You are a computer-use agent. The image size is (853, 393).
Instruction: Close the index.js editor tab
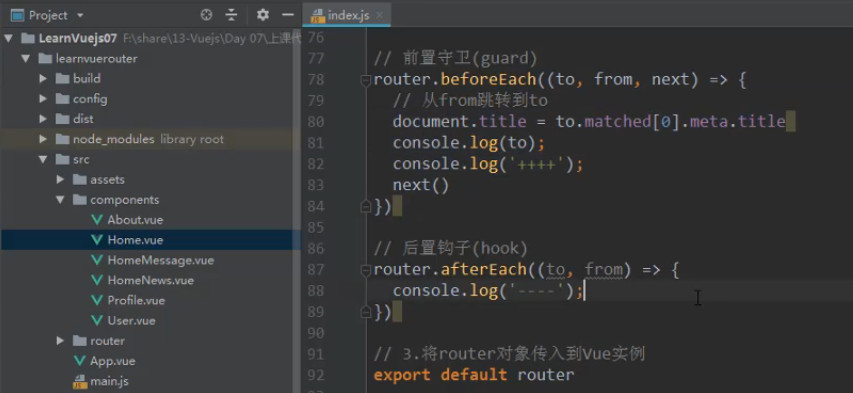click(379, 16)
